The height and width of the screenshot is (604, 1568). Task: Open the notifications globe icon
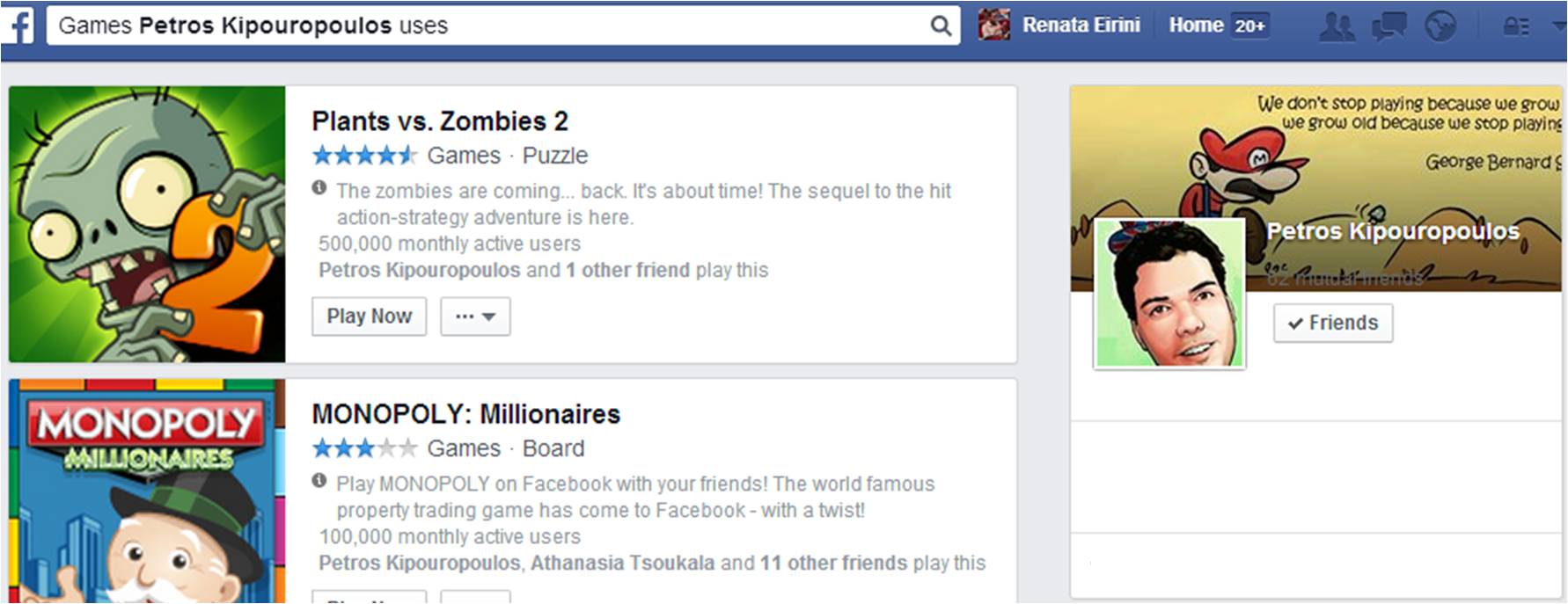[x=1440, y=26]
